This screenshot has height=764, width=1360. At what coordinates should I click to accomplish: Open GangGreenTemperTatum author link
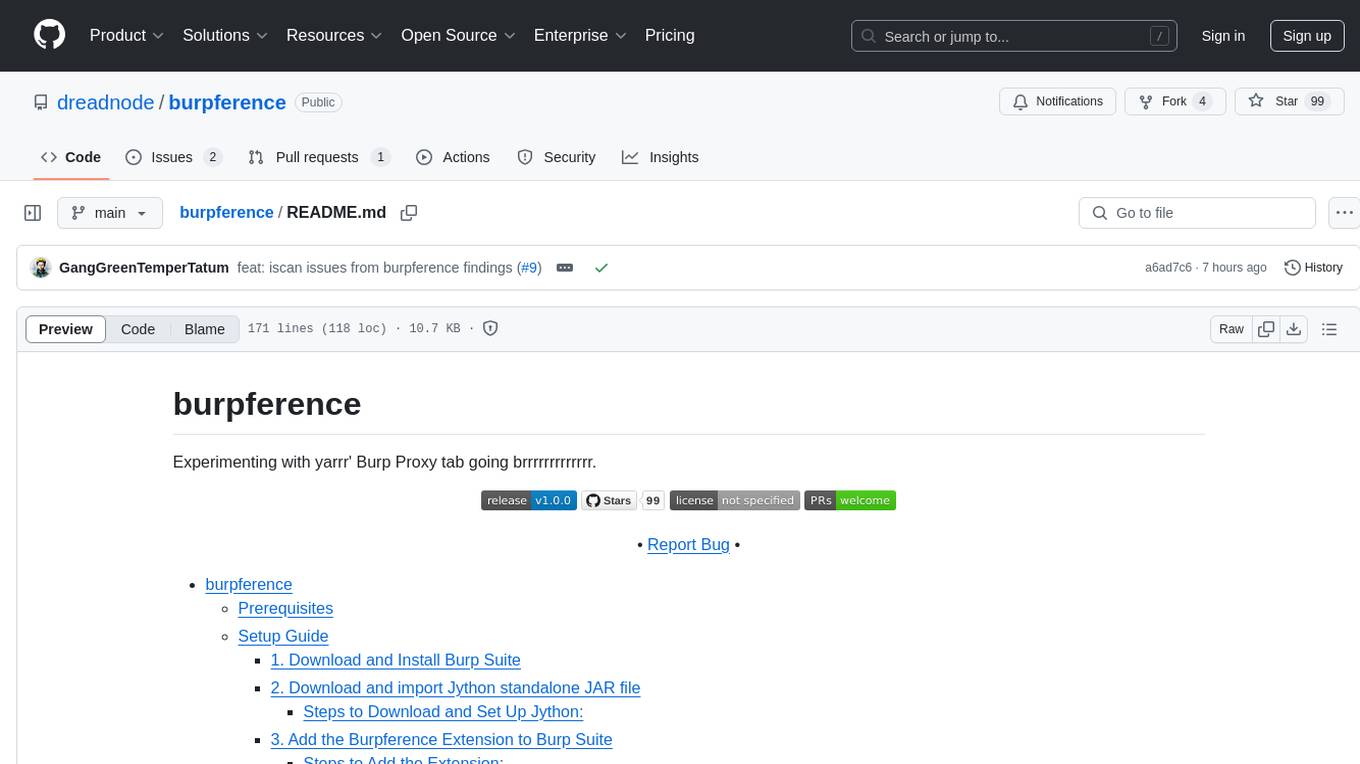(x=144, y=268)
